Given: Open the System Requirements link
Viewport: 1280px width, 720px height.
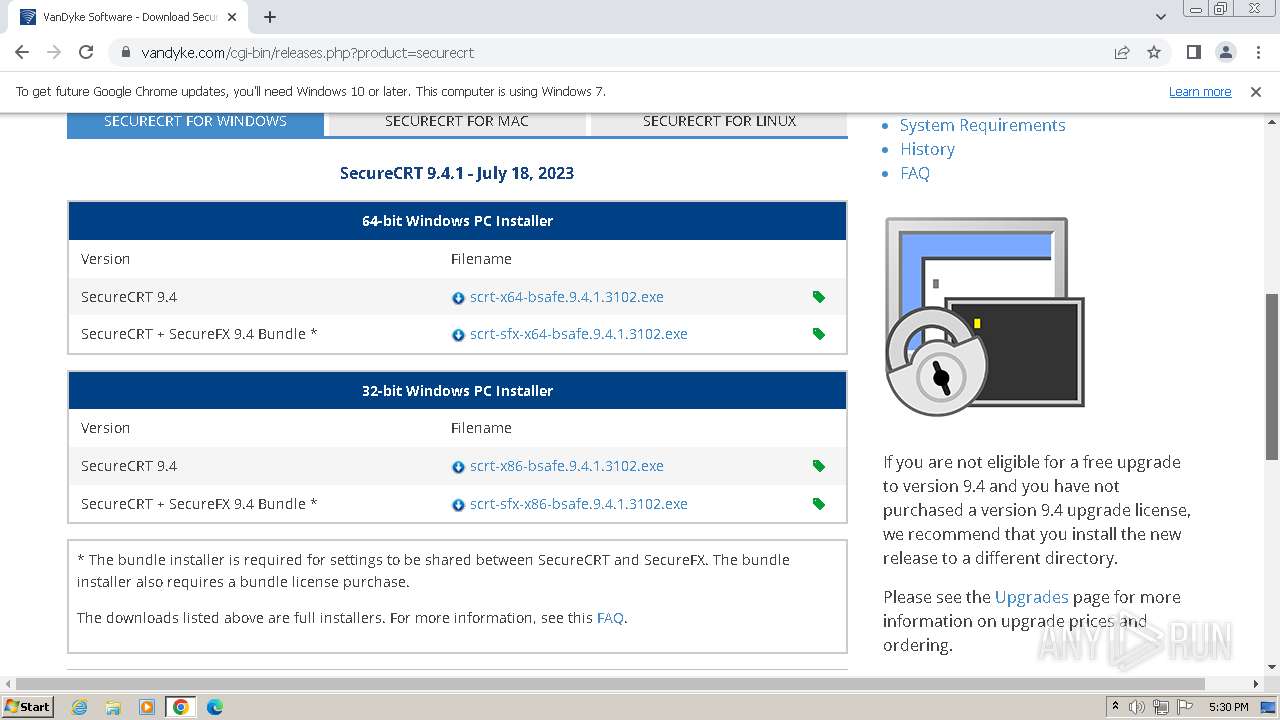Looking at the screenshot, I should (x=982, y=125).
